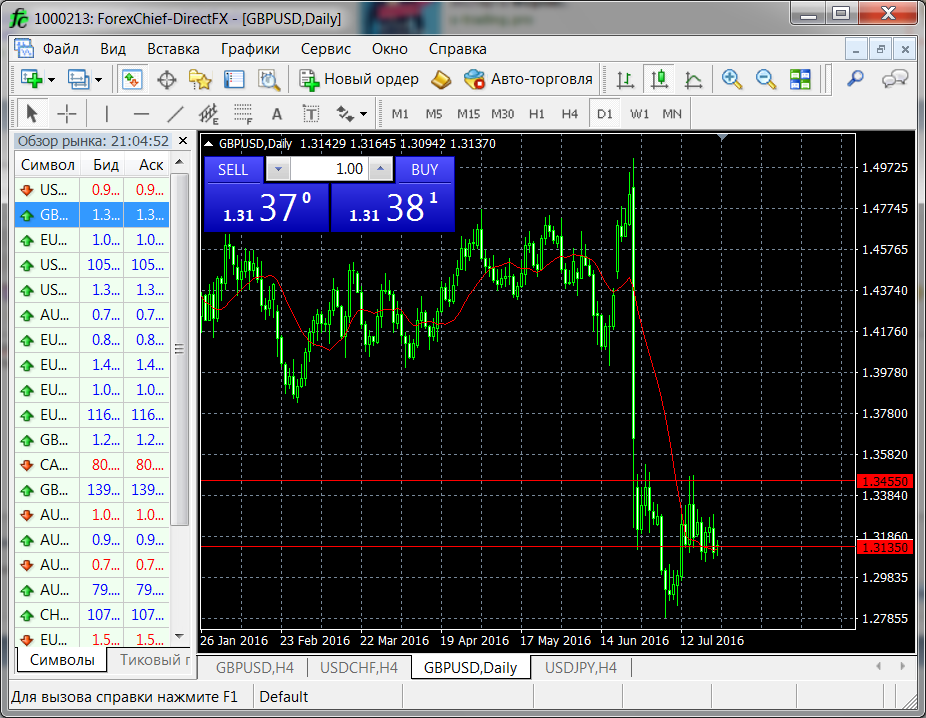Toggle the Авто-торговля button
926x718 pixels.
(528, 79)
